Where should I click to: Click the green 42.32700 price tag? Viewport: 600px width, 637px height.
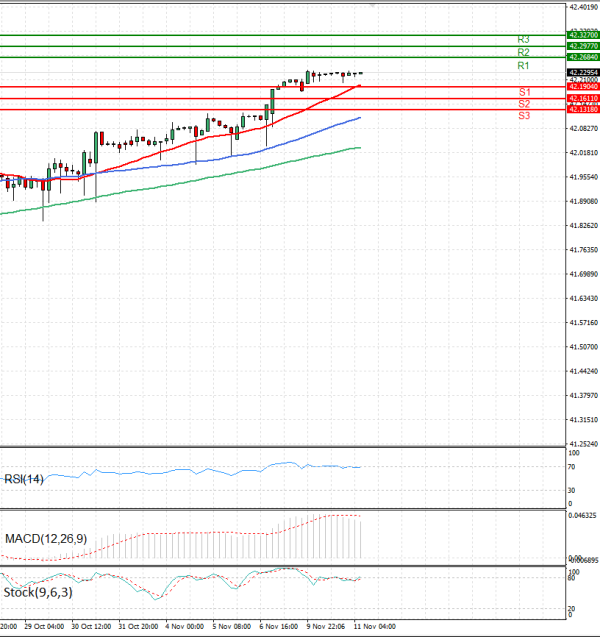click(582, 35)
